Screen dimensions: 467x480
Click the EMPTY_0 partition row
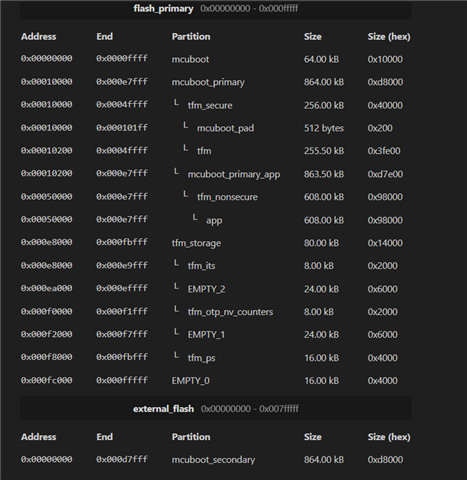pos(215,380)
